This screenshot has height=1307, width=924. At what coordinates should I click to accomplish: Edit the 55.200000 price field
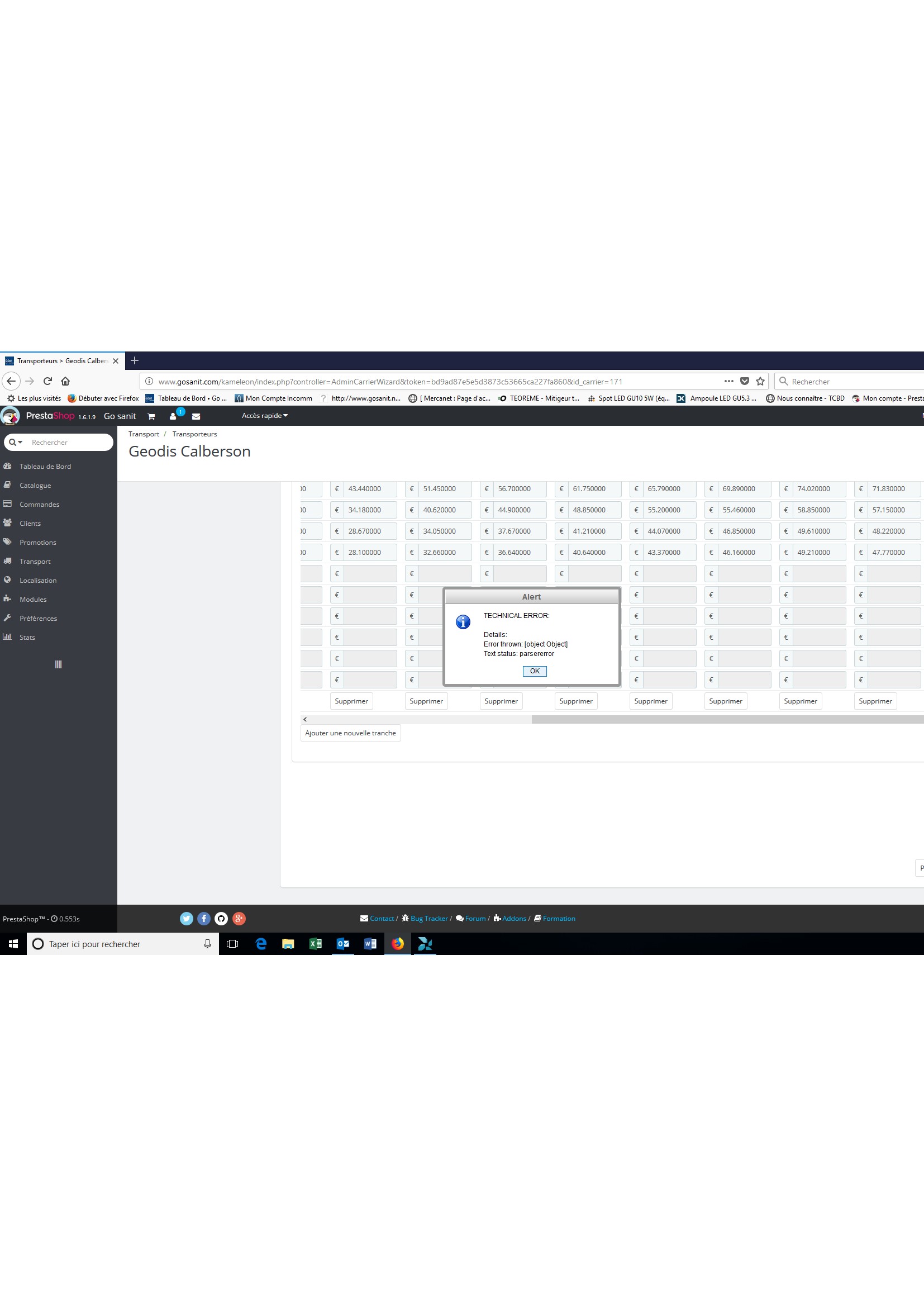(669, 510)
